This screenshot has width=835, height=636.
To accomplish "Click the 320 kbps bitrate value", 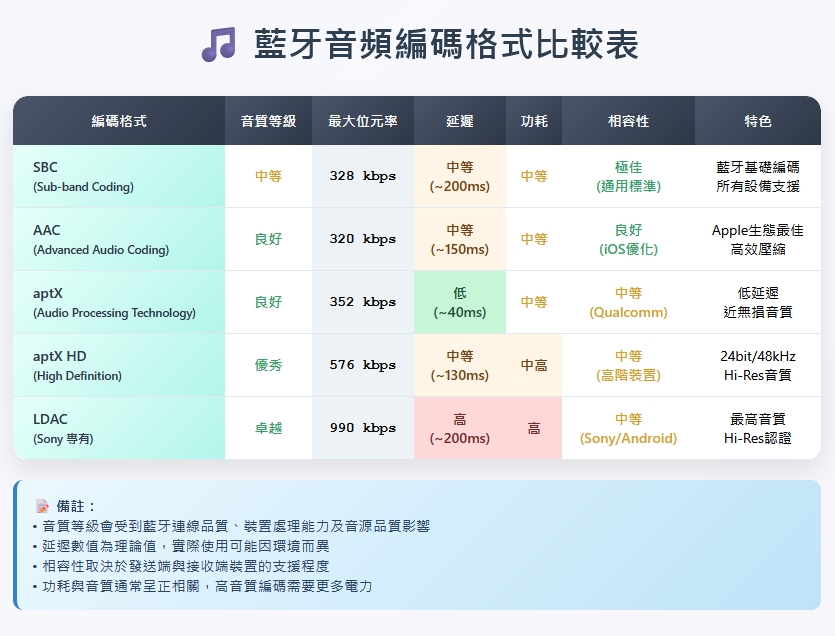I will [363, 239].
